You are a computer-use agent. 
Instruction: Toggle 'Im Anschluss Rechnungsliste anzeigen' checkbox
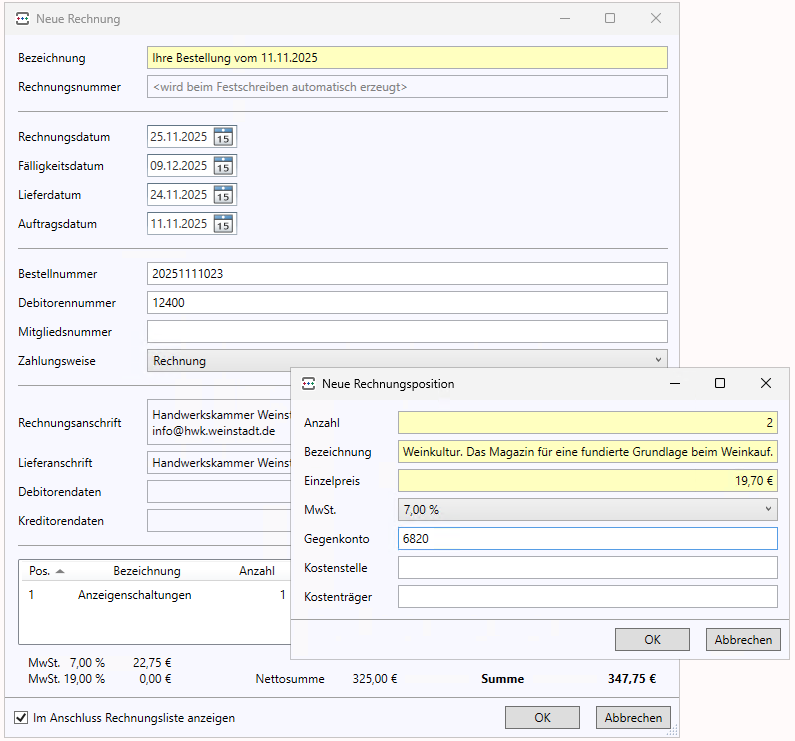coord(22,718)
